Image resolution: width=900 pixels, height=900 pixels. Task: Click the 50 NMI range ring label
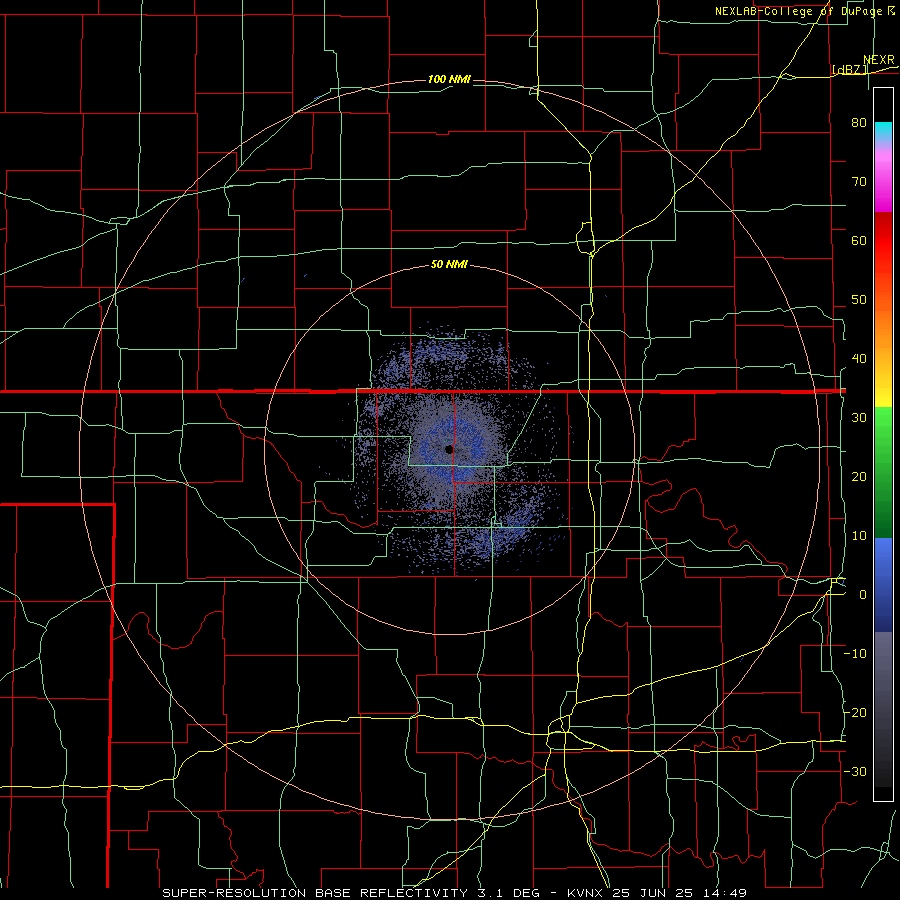coord(449,265)
